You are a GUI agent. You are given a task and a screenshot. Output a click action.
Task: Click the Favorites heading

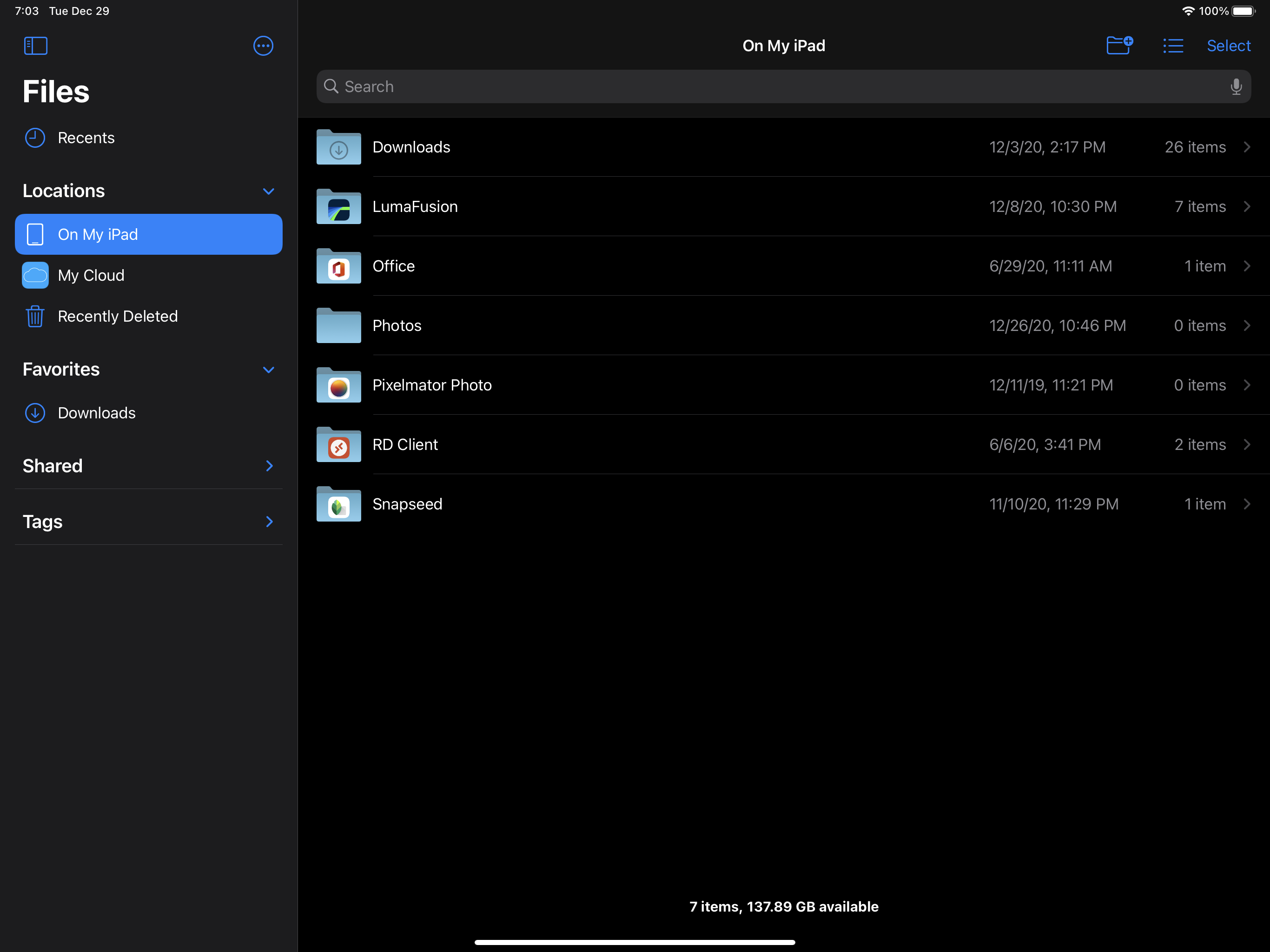click(x=61, y=369)
